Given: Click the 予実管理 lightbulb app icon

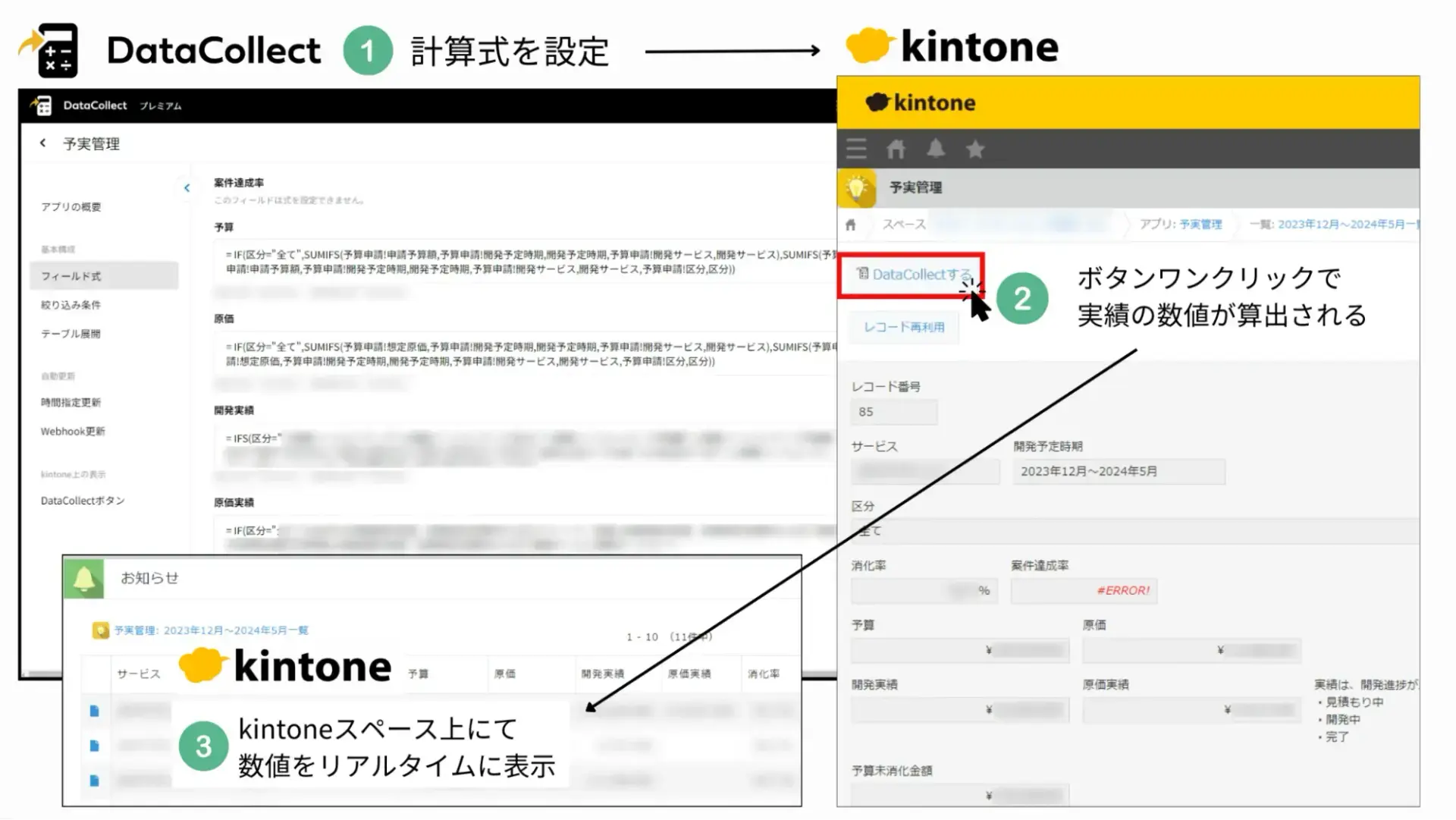Looking at the screenshot, I should 857,188.
